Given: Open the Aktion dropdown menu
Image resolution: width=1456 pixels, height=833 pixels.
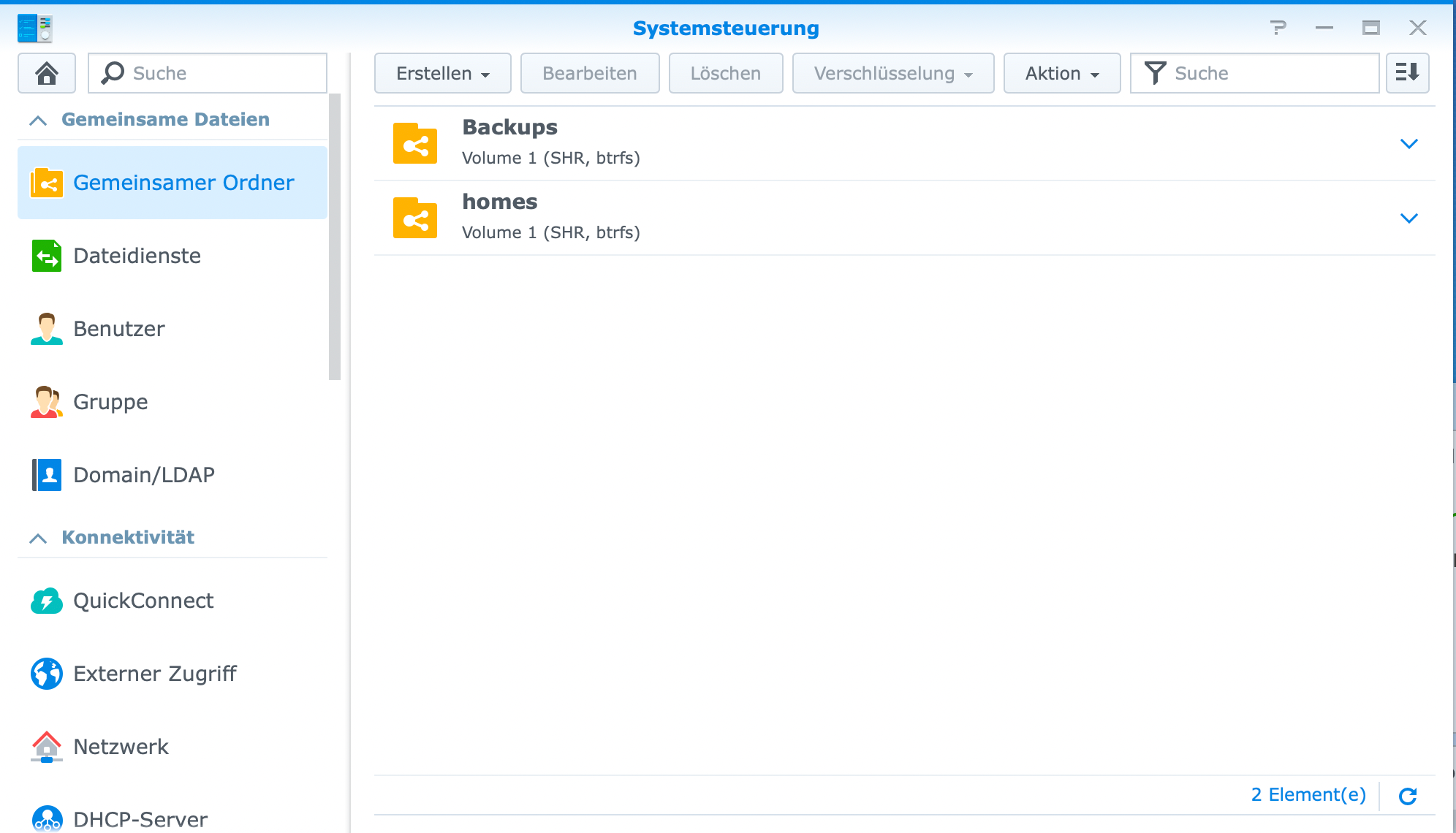Looking at the screenshot, I should click(x=1061, y=73).
